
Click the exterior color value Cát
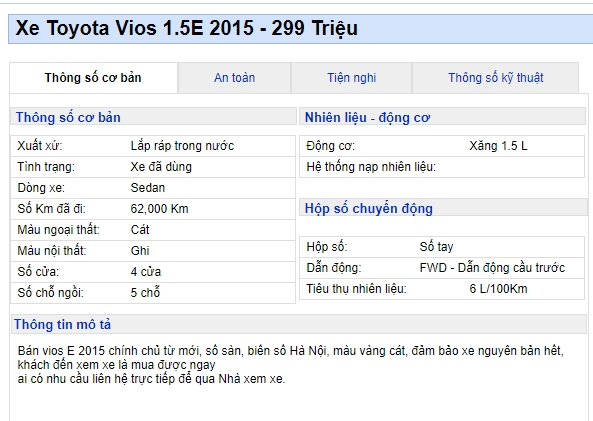(140, 230)
